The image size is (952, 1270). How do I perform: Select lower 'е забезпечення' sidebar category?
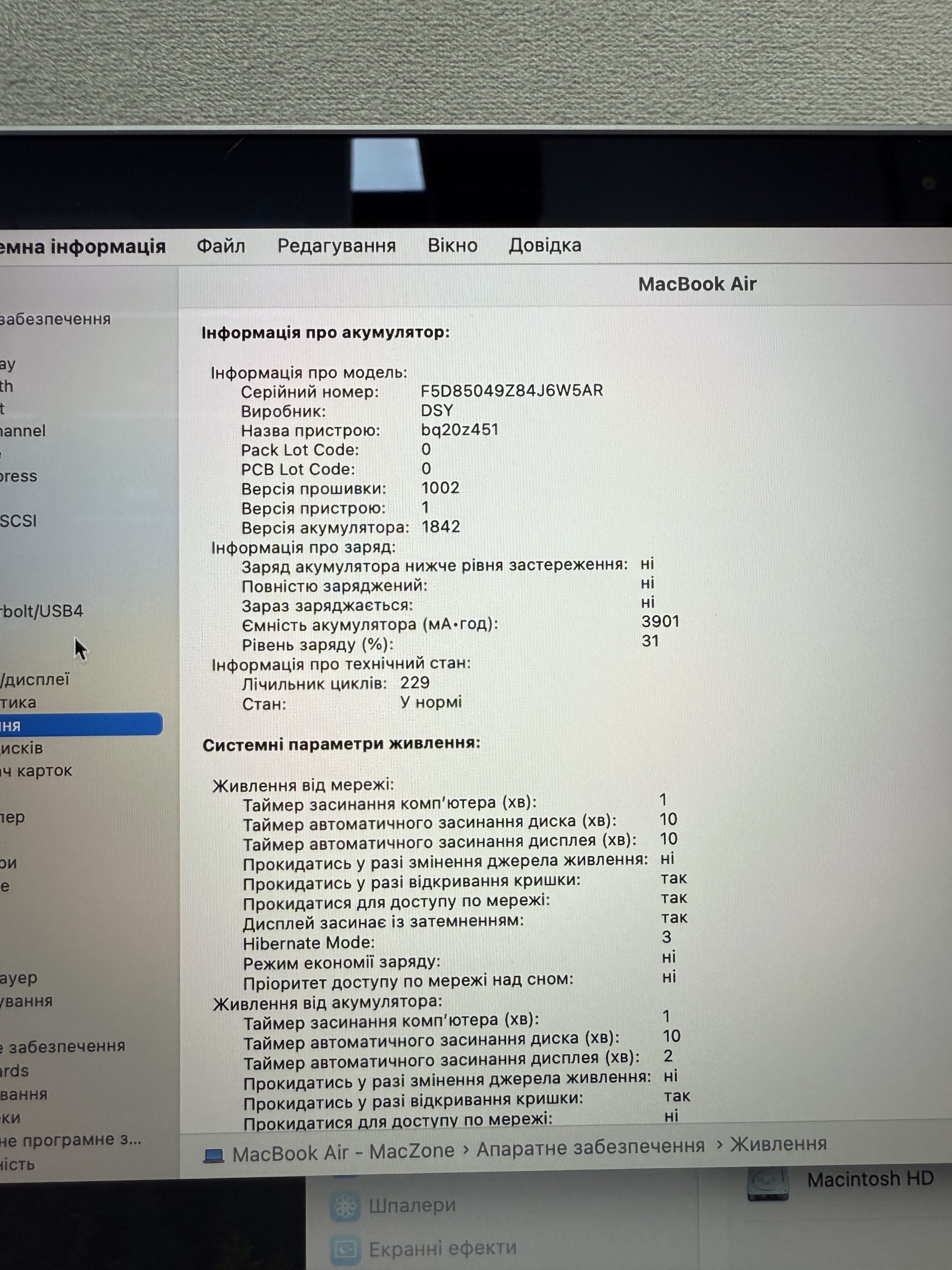pos(62,1047)
